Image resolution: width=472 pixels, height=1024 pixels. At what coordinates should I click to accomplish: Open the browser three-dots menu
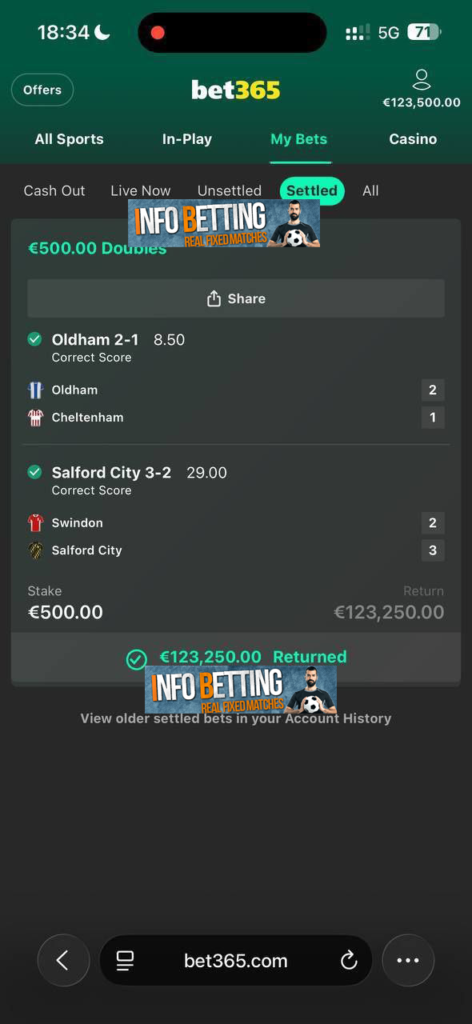point(408,960)
